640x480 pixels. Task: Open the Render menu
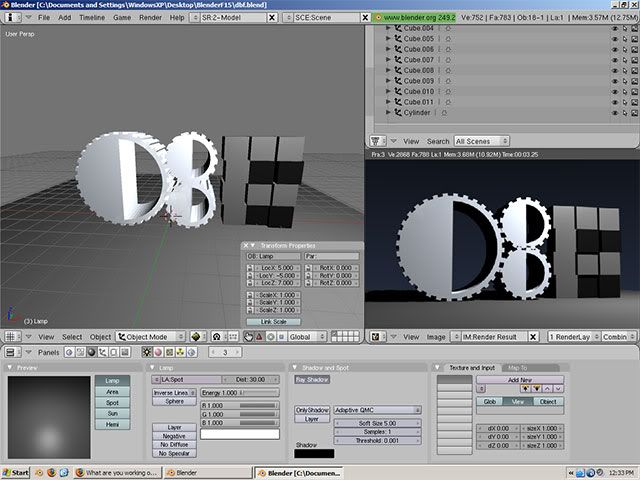coord(150,18)
